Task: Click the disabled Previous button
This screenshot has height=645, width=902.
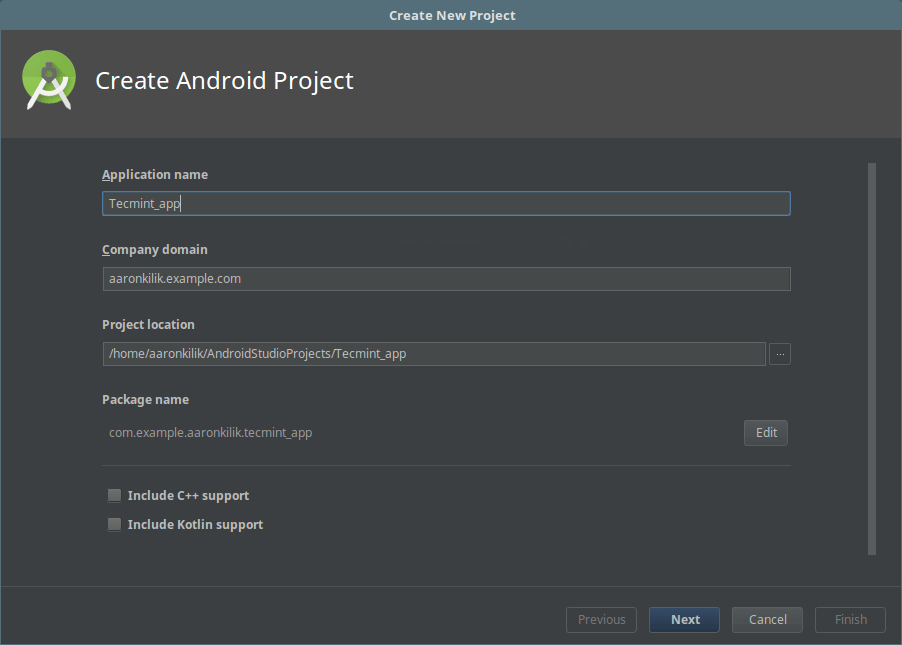Action: click(601, 620)
